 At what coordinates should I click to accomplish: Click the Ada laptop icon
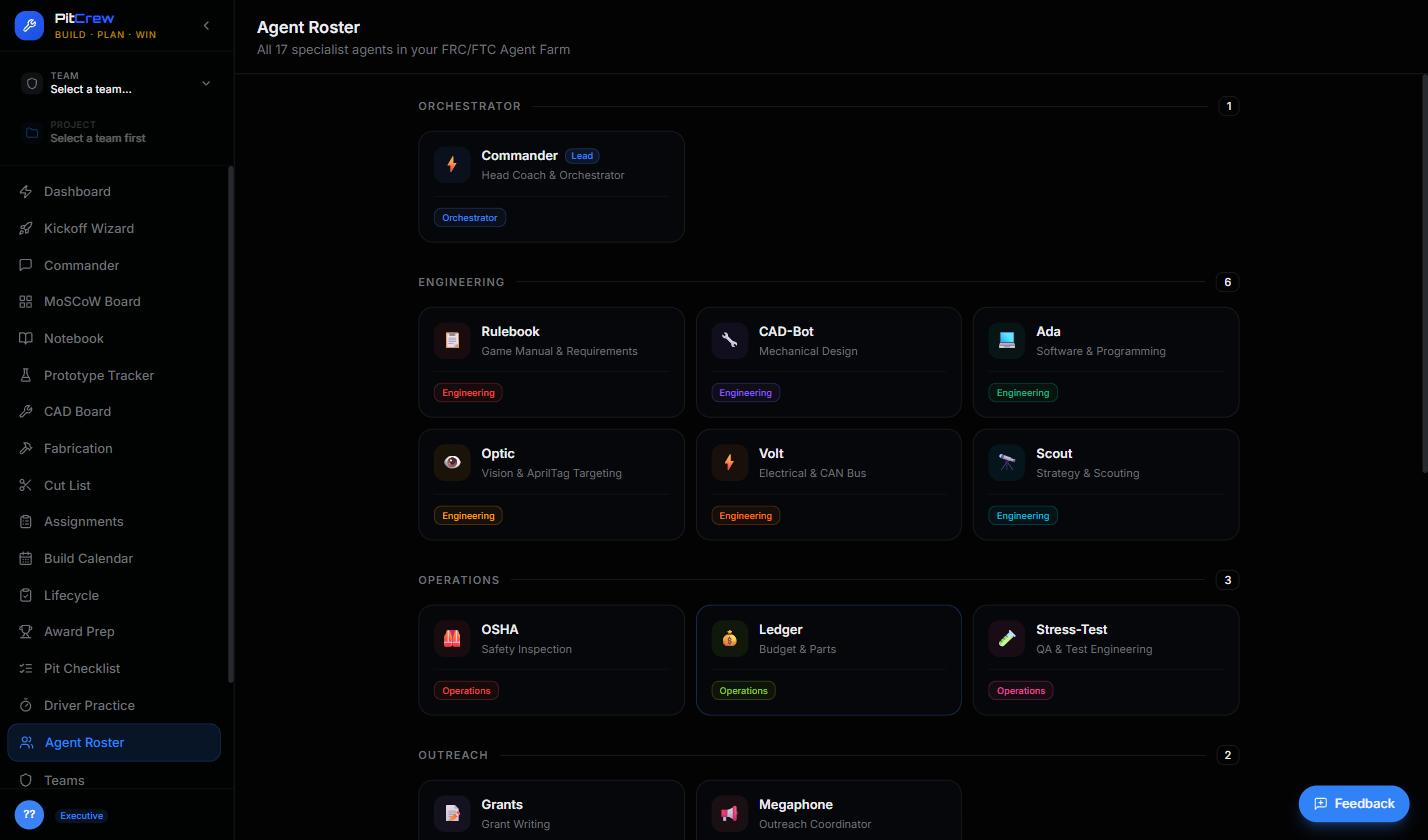coord(1007,340)
